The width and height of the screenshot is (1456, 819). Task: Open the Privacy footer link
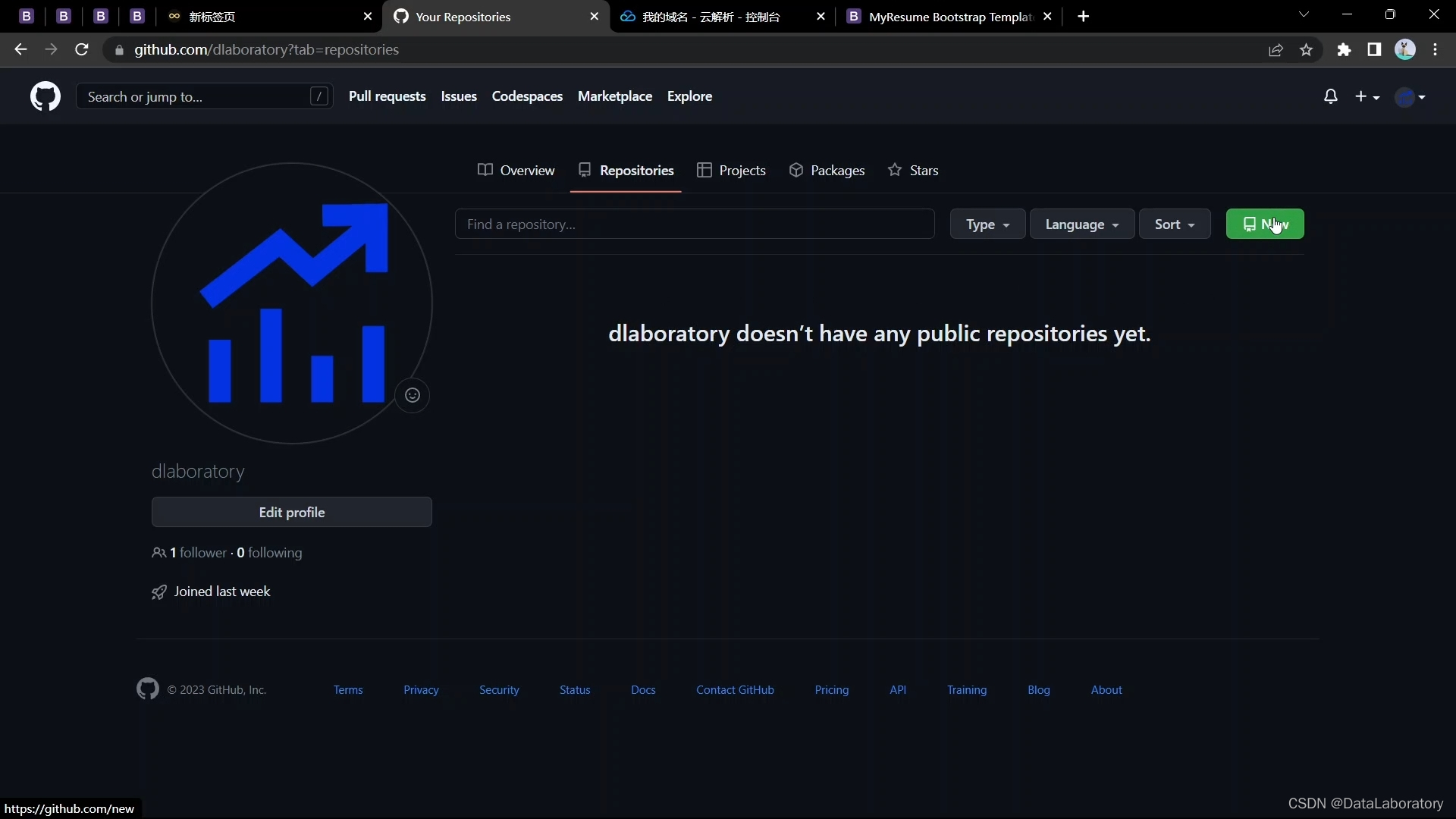421,690
